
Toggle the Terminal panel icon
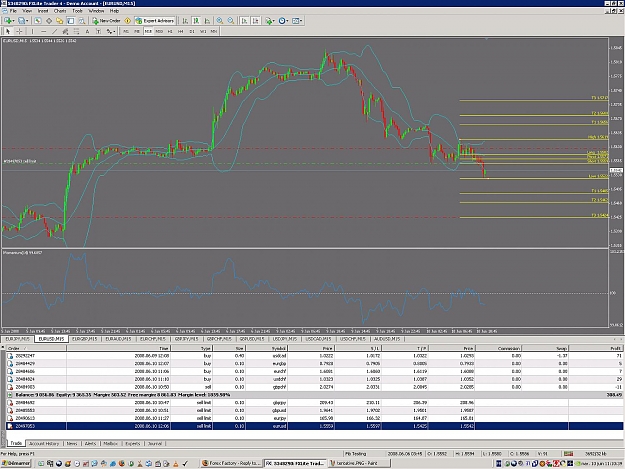[71, 21]
